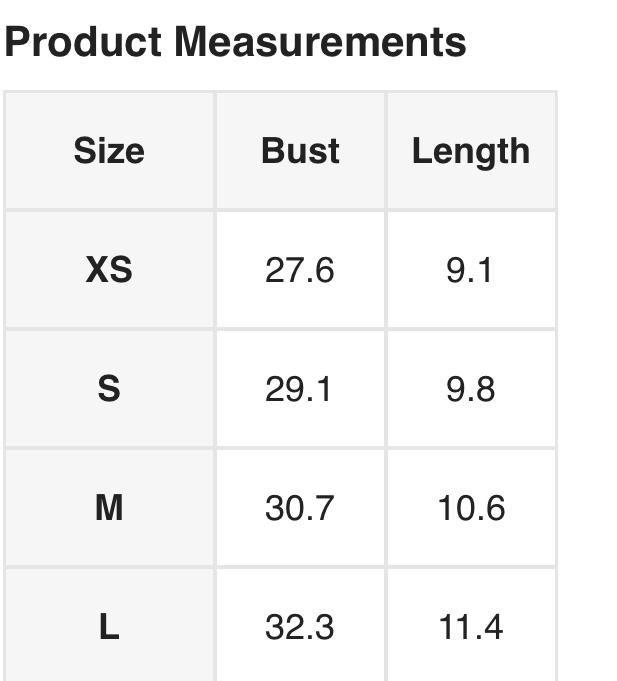Select the 29.1 bust measurement cell

point(299,389)
